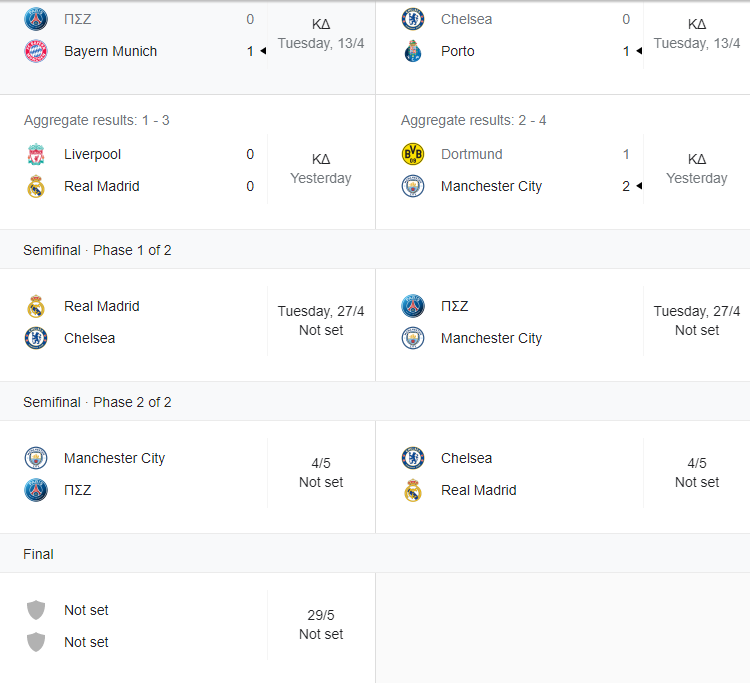Click the Semifinal Phase 1 of 2 header
This screenshot has width=750, height=683.
tap(375, 249)
